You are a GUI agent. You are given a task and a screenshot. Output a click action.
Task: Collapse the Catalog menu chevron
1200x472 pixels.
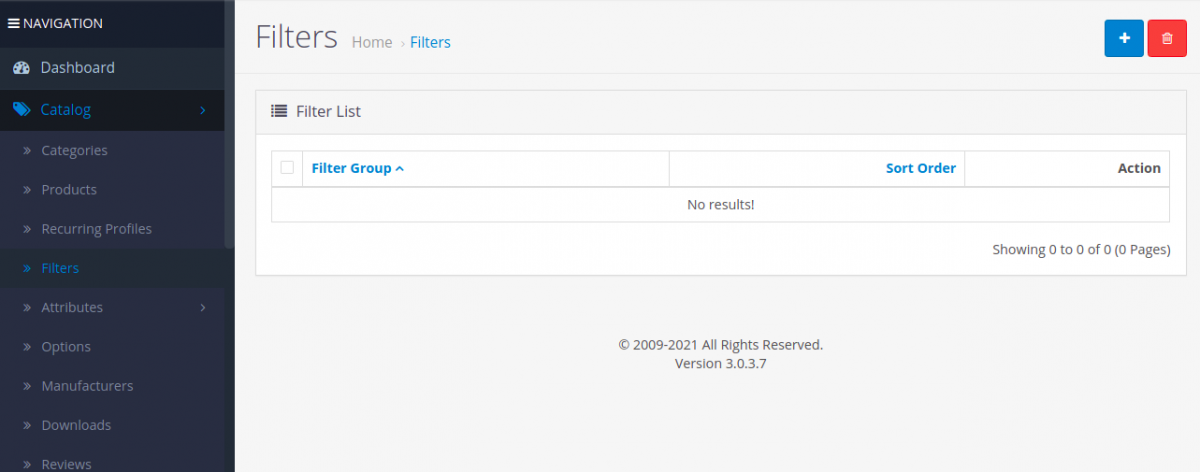203,110
